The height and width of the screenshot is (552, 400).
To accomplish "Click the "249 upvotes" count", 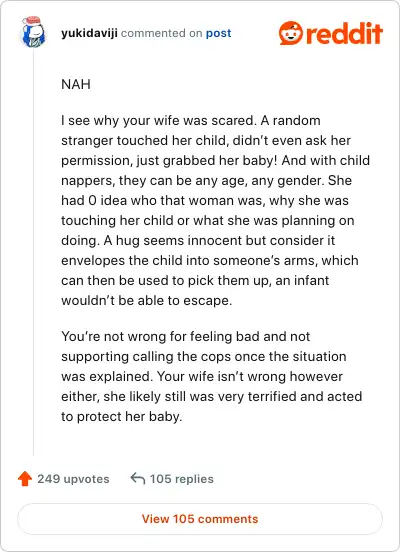I will click(x=73, y=479).
